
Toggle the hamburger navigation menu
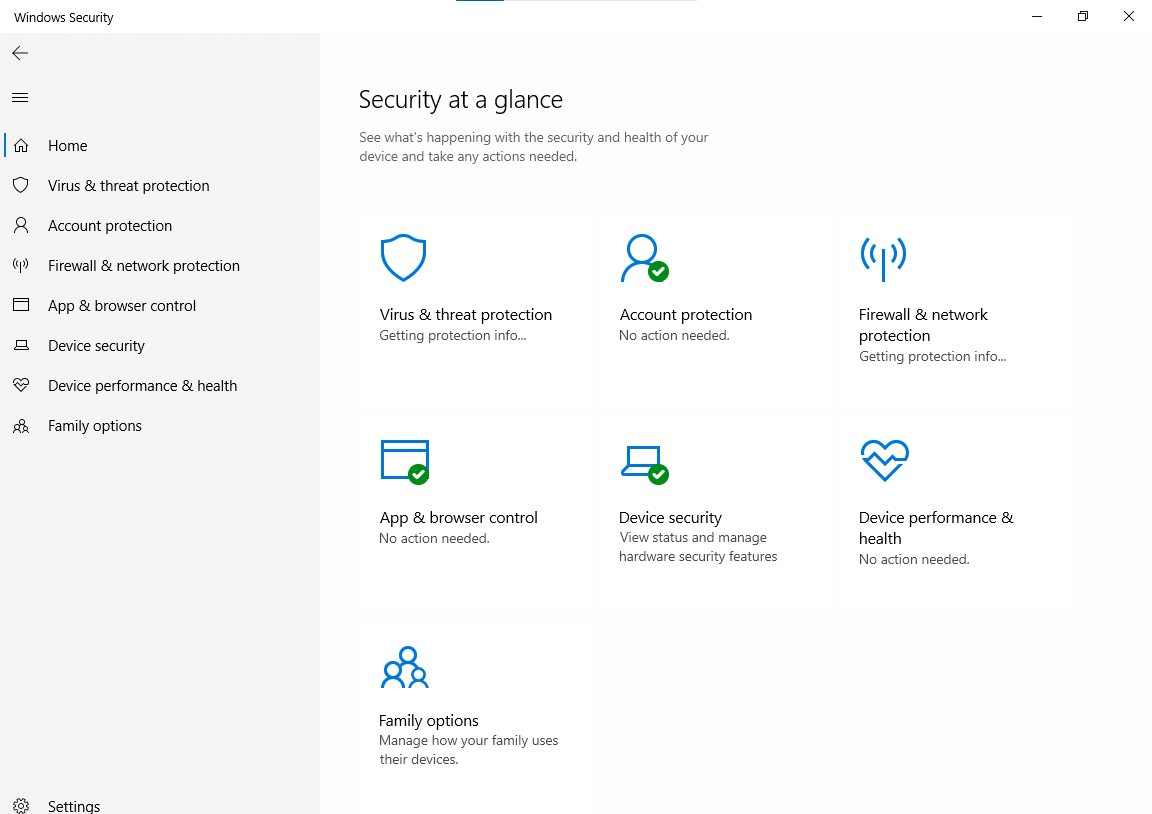click(x=21, y=98)
